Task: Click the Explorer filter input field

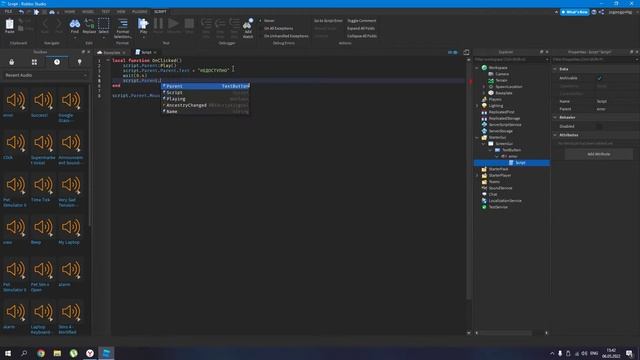Action: pos(511,60)
